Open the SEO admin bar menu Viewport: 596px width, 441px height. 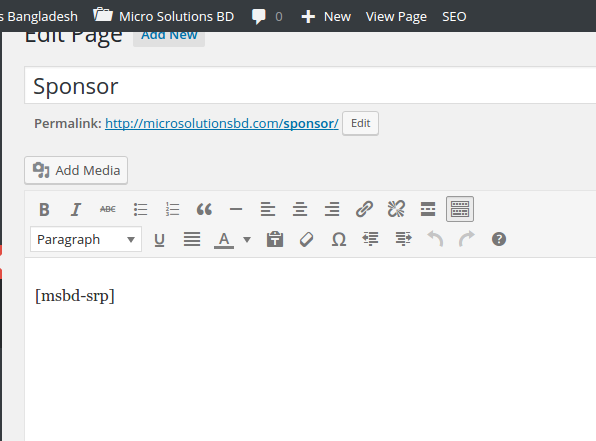pos(454,16)
